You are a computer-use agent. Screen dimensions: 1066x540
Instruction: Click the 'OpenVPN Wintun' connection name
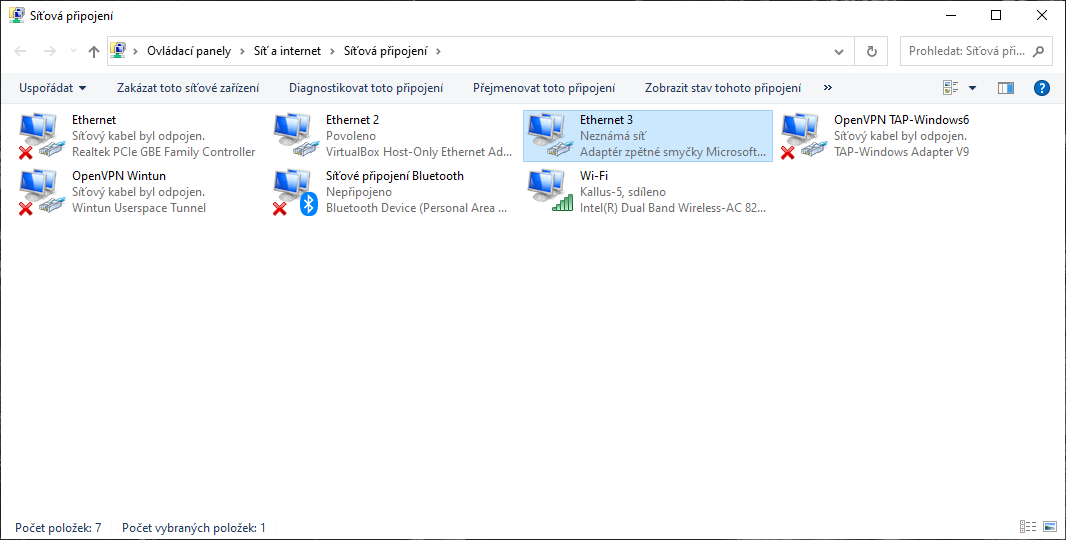tap(119, 175)
